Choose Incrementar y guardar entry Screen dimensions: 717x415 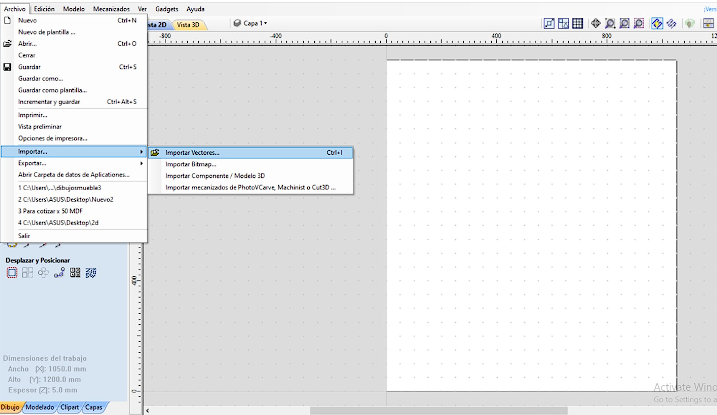[74, 102]
